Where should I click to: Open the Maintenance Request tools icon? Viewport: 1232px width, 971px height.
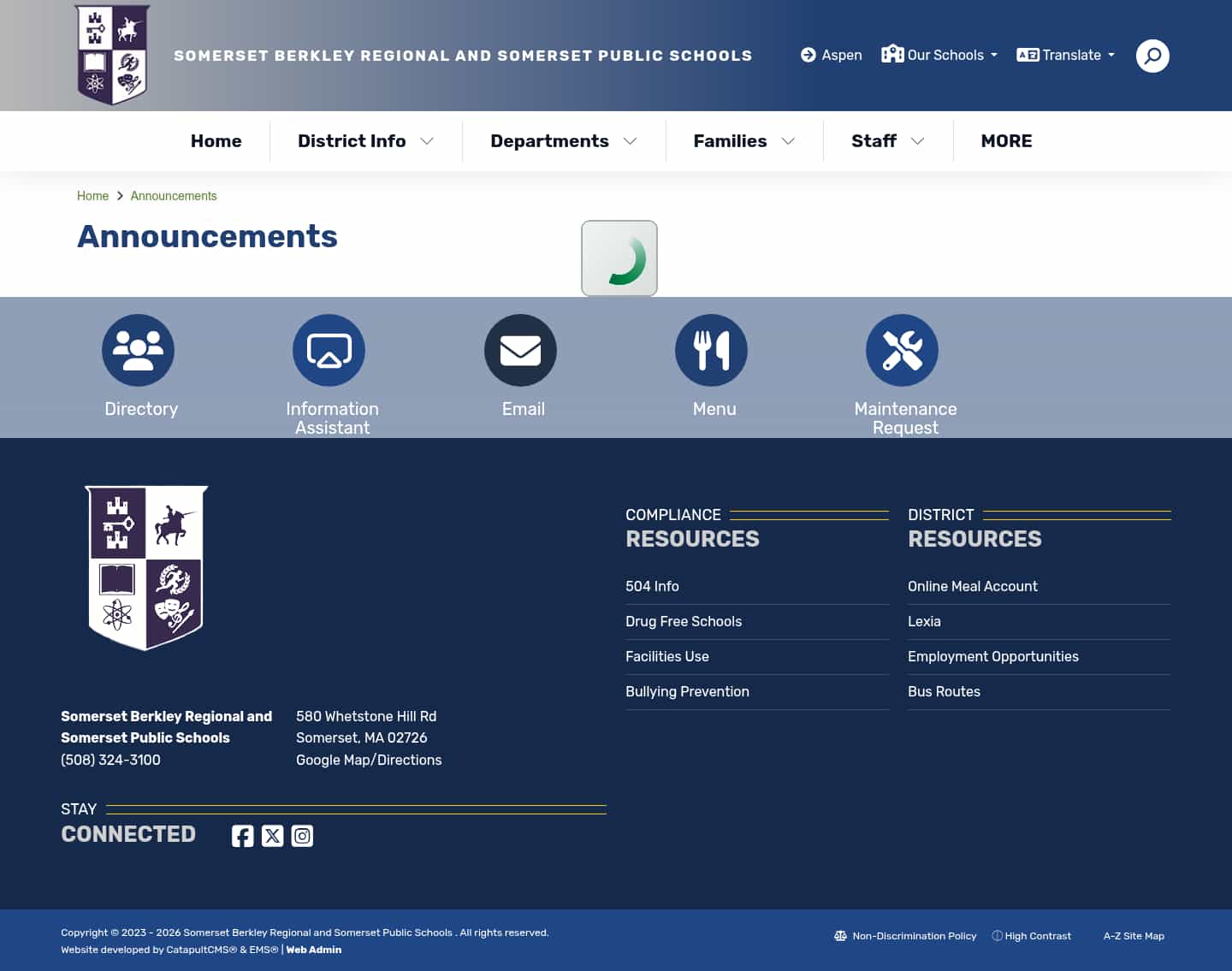902,350
